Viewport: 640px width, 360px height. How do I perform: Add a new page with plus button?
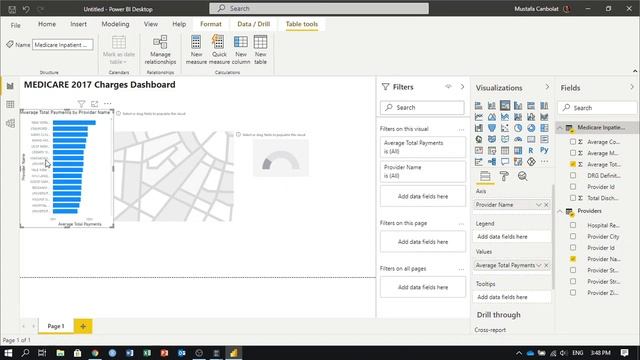pos(83,326)
